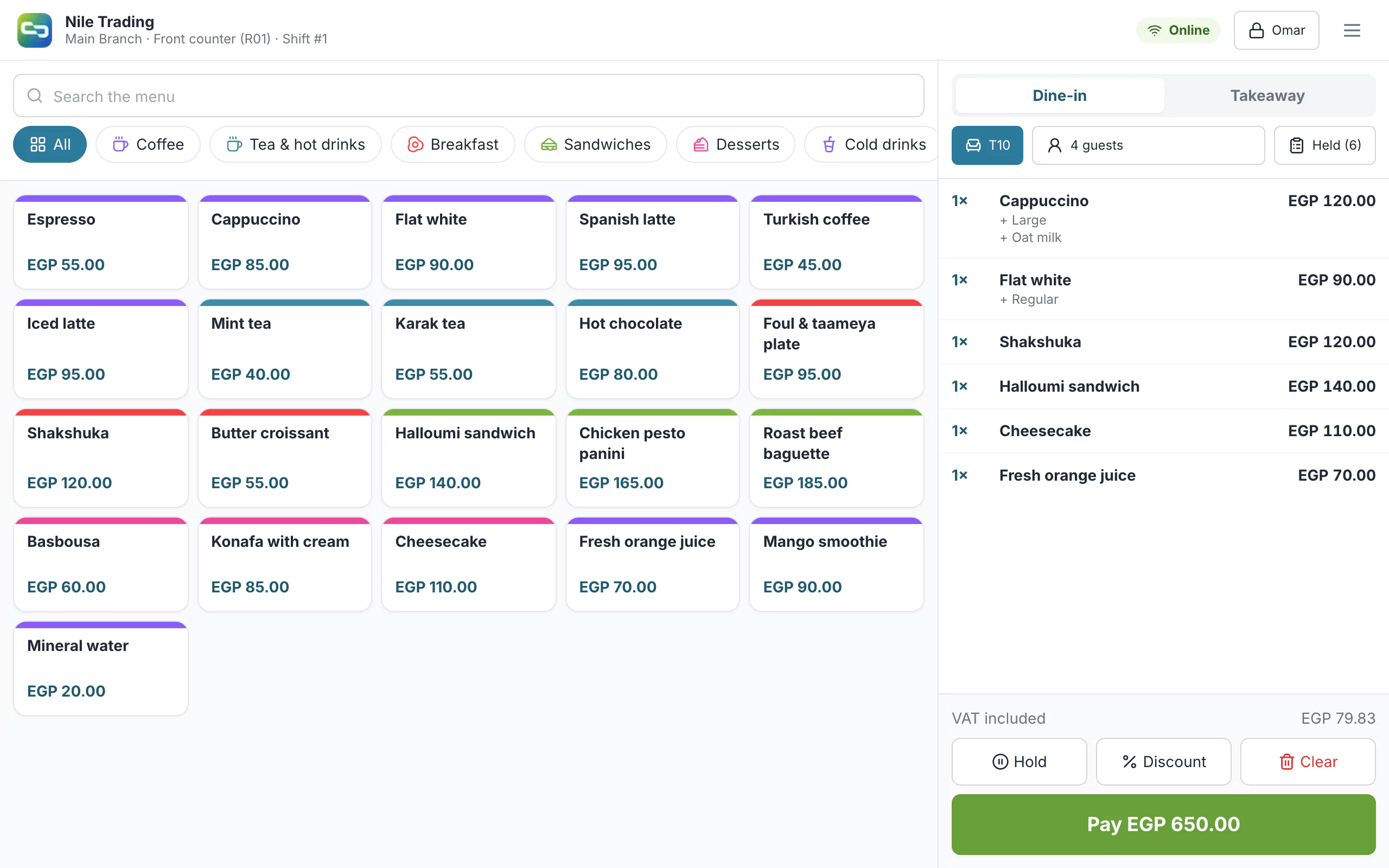Add Mango smoothie to order

836,564
